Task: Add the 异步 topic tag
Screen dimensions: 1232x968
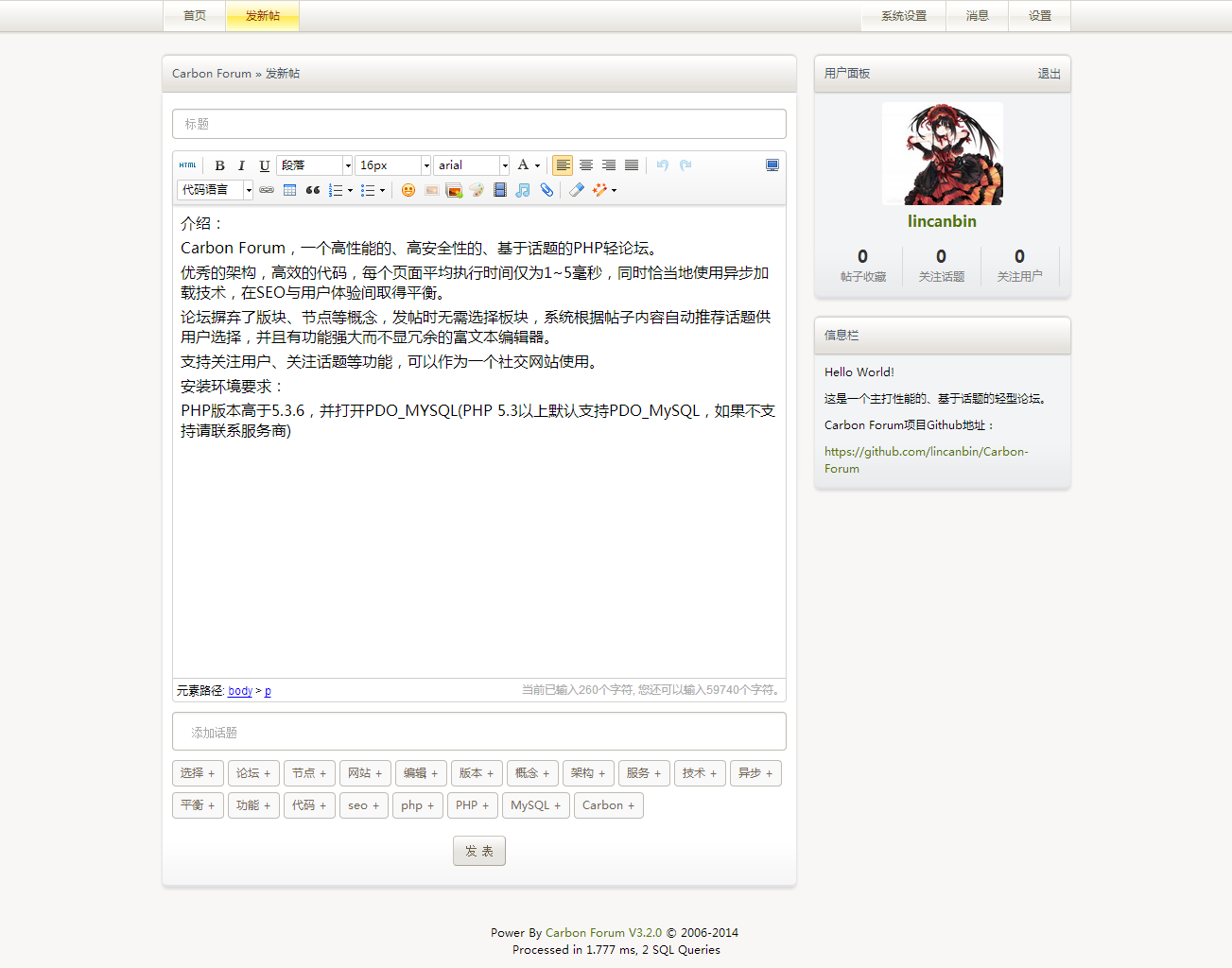Action: tap(755, 773)
